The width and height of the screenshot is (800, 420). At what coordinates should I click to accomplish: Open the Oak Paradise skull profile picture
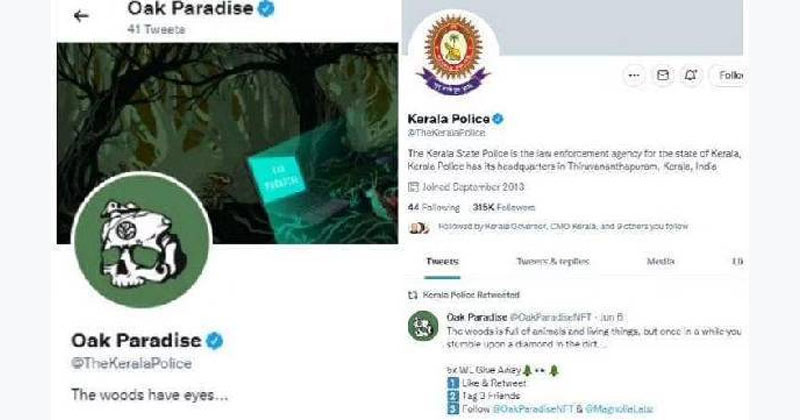[x=142, y=240]
